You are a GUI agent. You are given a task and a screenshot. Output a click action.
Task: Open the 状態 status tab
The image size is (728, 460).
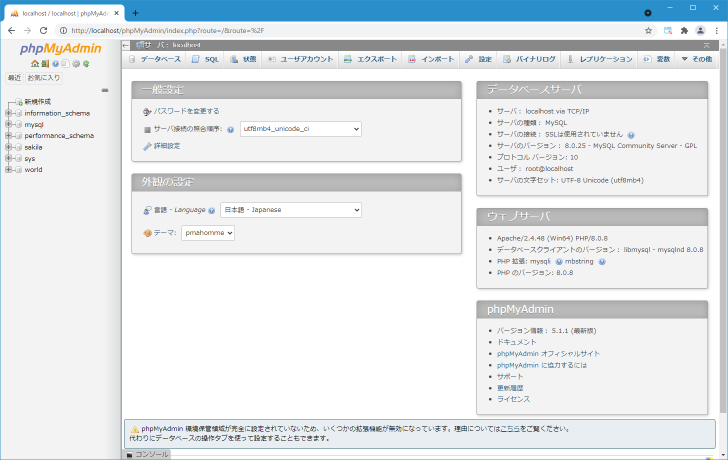pyautogui.click(x=243, y=59)
